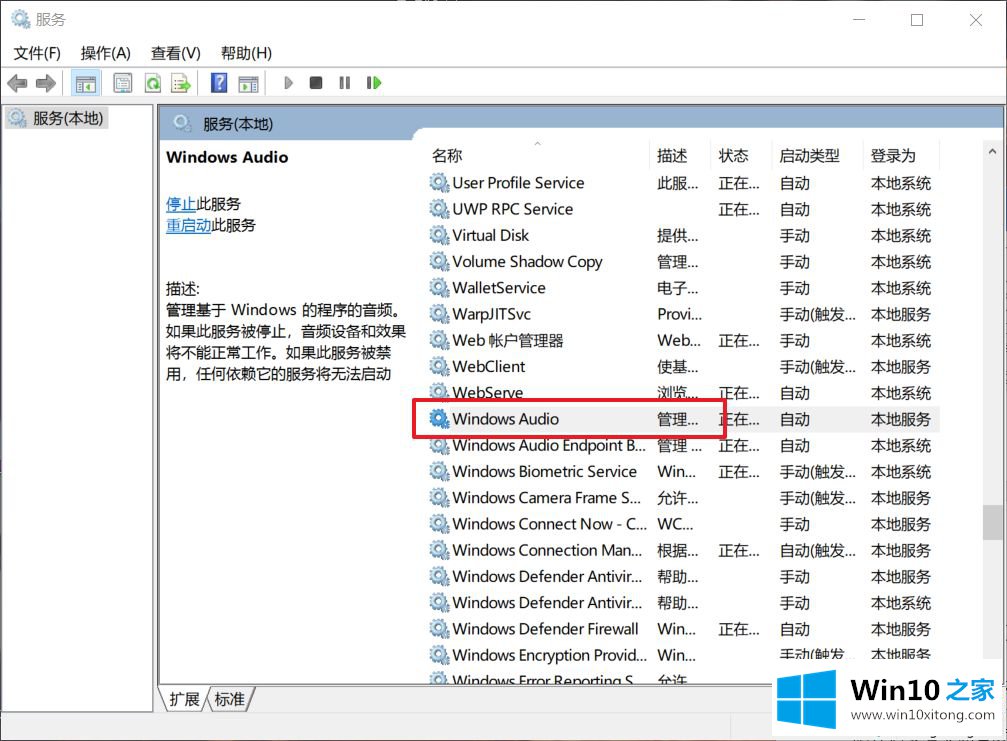Click 本地服务 login of Windows Audio
The image size is (1007, 741).
tap(901, 419)
